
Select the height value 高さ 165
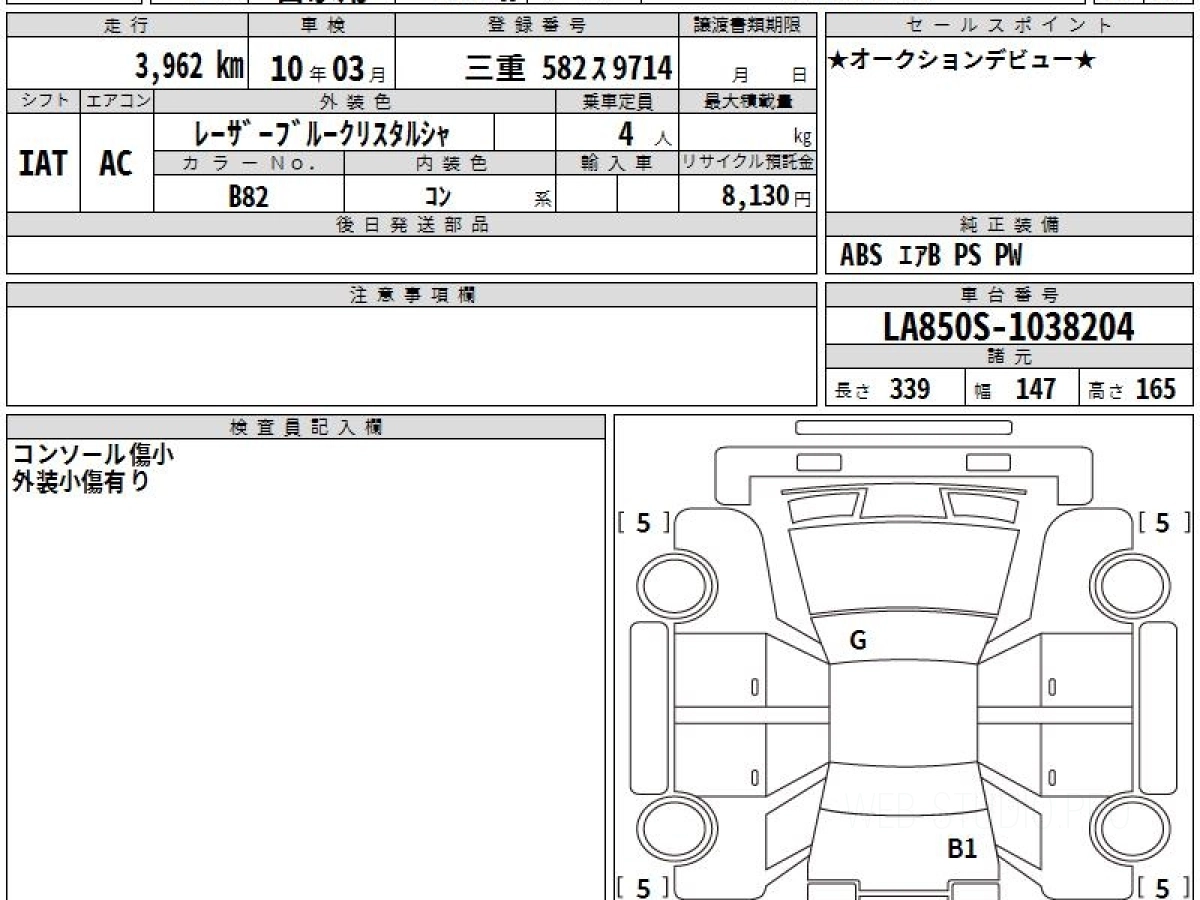click(x=1133, y=389)
